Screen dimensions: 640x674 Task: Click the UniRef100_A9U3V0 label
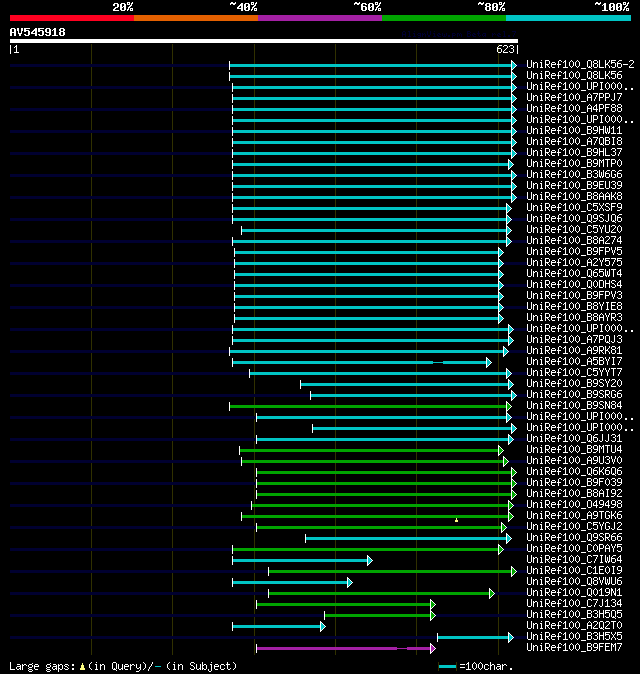574,461
